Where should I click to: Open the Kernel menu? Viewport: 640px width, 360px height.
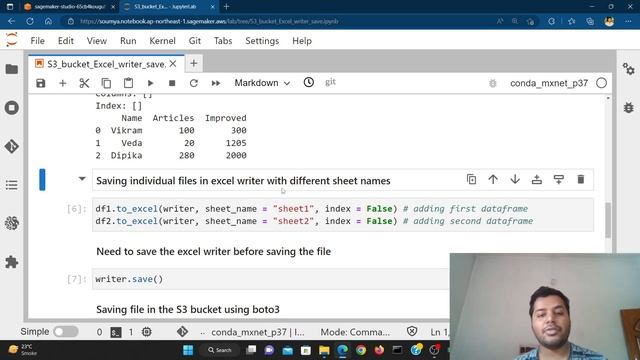coord(162,41)
